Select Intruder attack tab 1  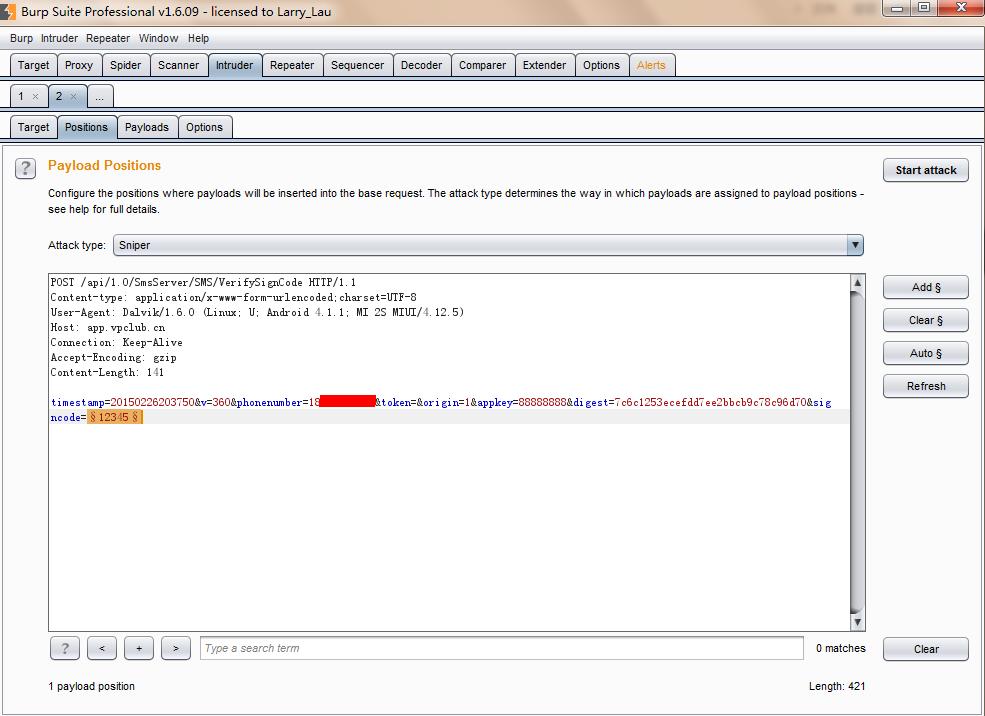[x=21, y=96]
